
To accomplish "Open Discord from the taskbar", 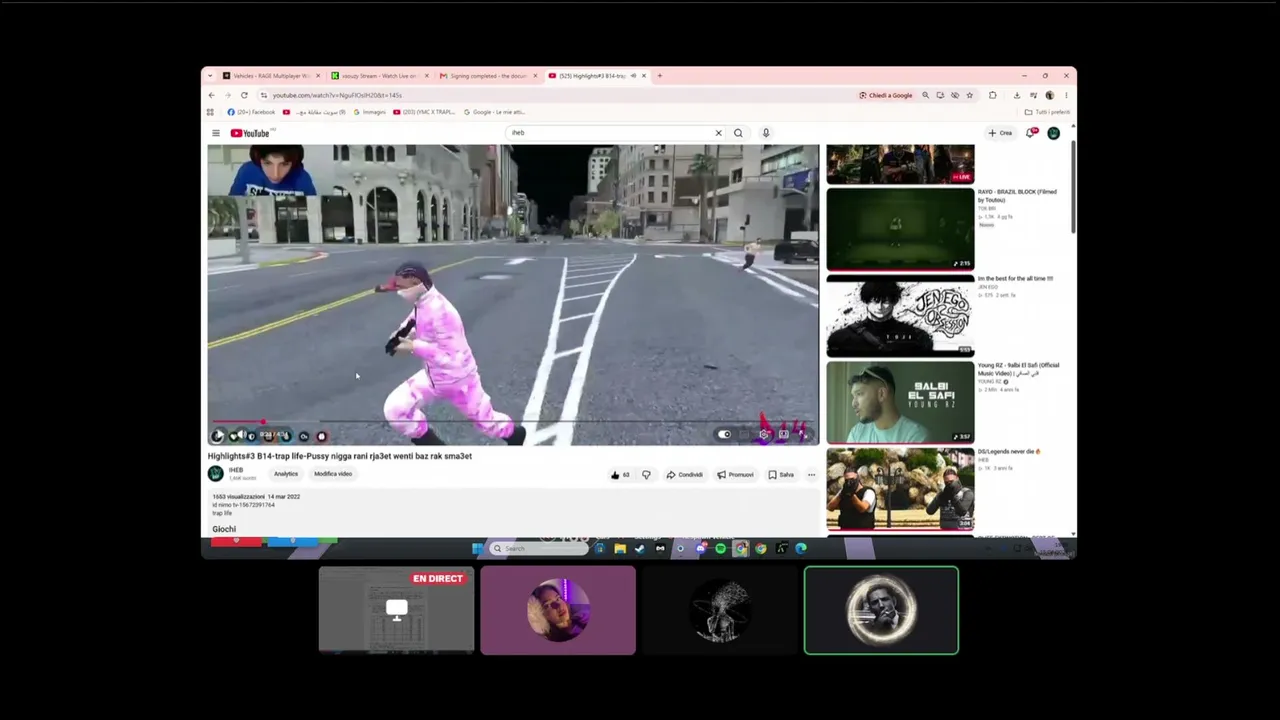I will 700,548.
